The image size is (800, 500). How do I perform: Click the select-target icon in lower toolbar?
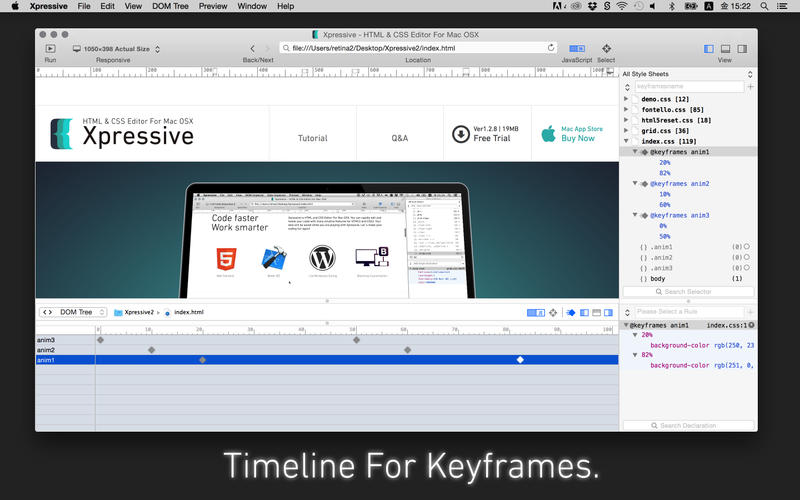(553, 312)
